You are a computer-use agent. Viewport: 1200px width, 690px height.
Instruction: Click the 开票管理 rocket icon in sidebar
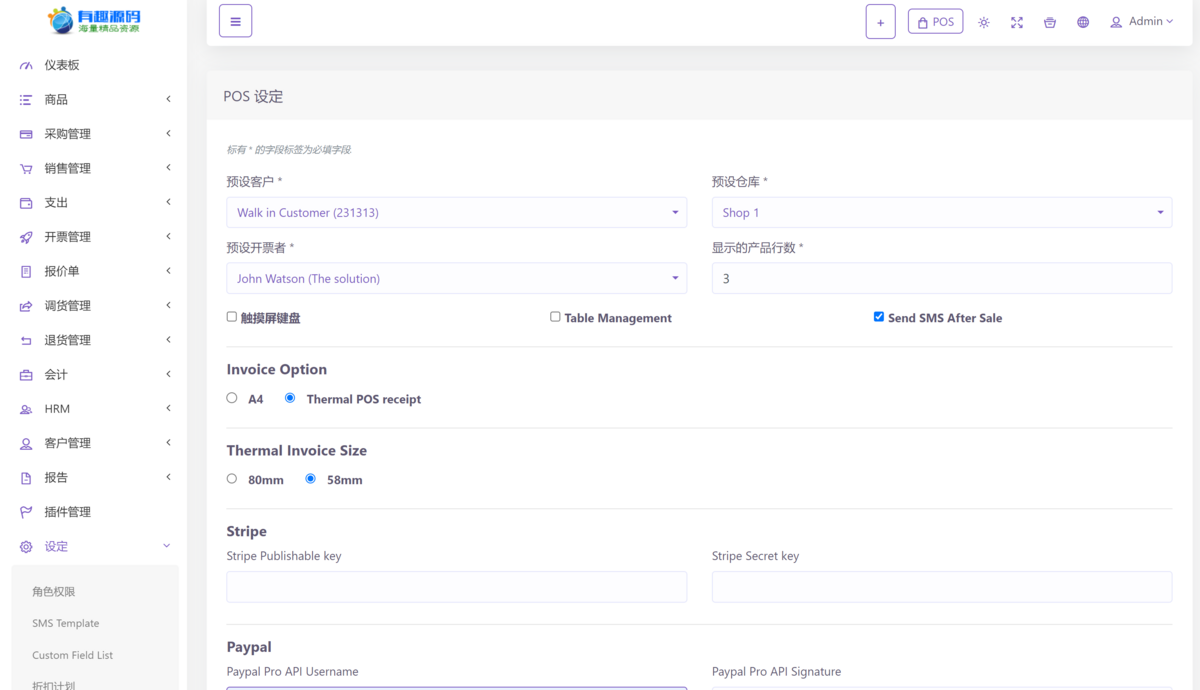pyautogui.click(x=26, y=238)
